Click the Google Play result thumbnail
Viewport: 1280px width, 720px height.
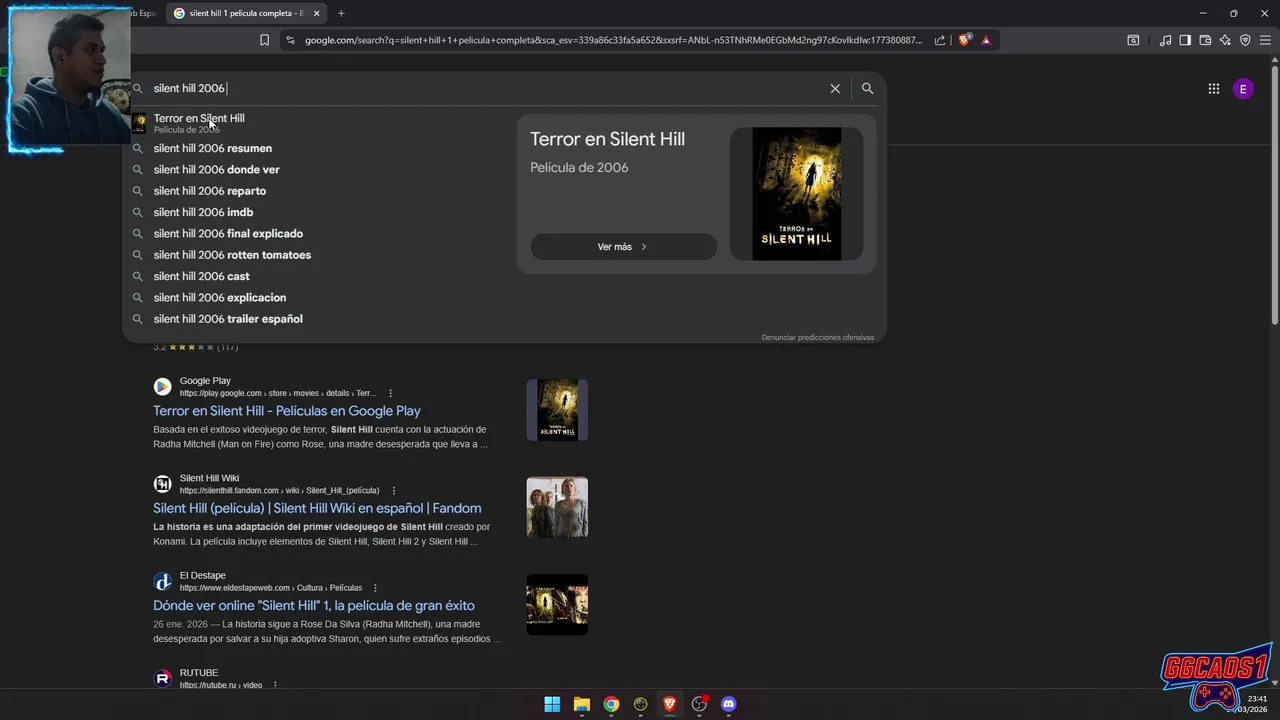[x=557, y=410]
